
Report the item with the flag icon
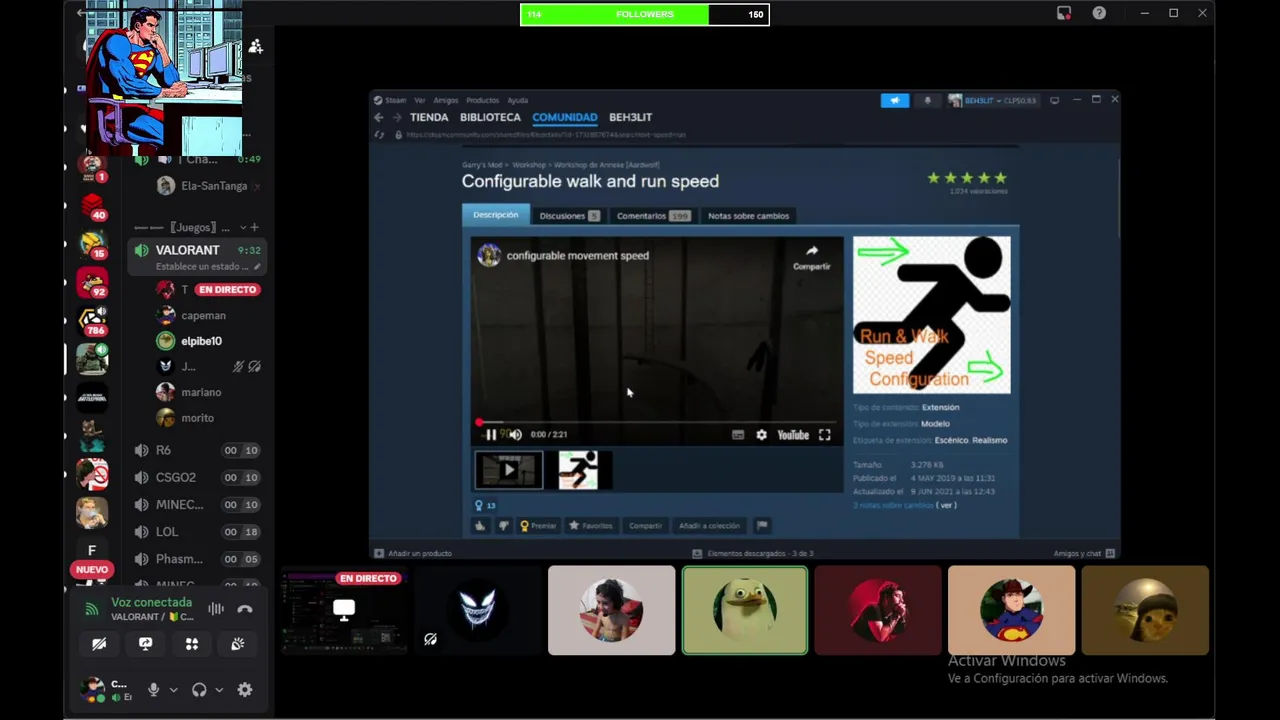(x=762, y=525)
